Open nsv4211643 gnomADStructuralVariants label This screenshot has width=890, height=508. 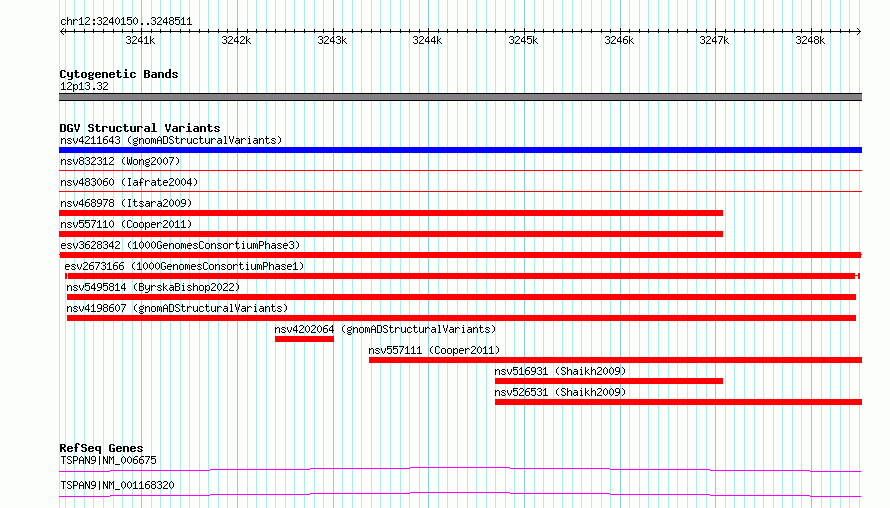[171, 140]
